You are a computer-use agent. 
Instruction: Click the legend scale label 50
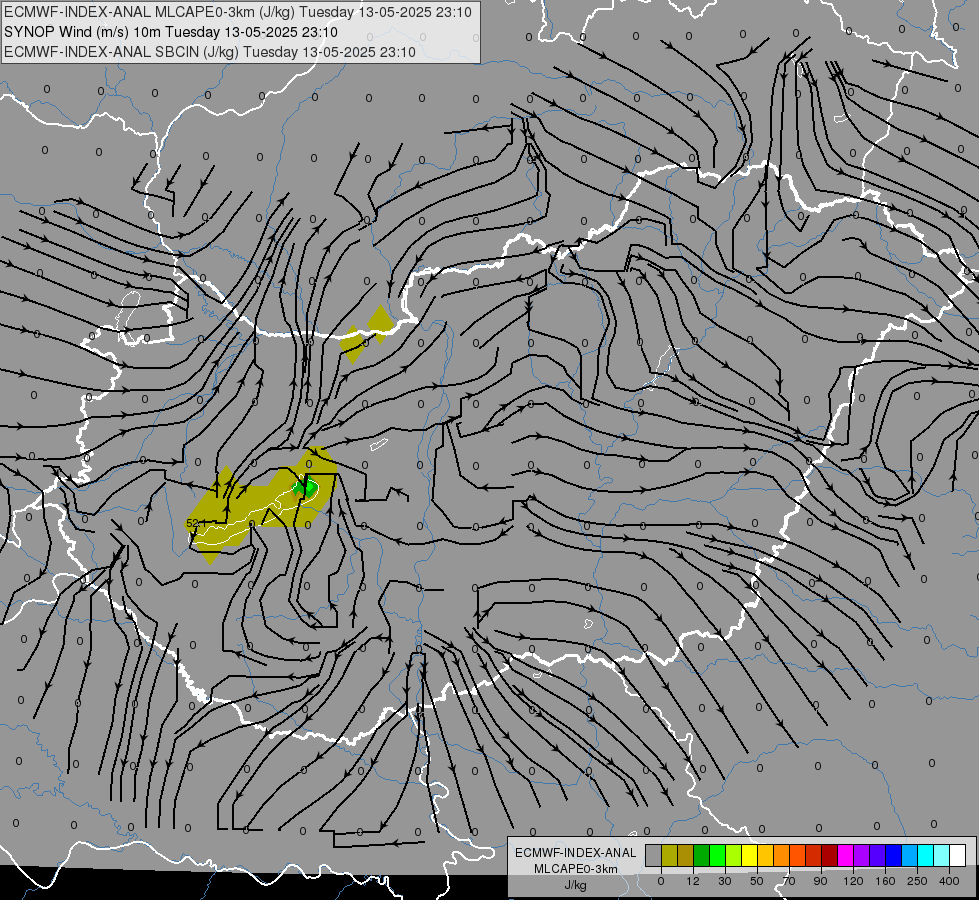pos(757,881)
